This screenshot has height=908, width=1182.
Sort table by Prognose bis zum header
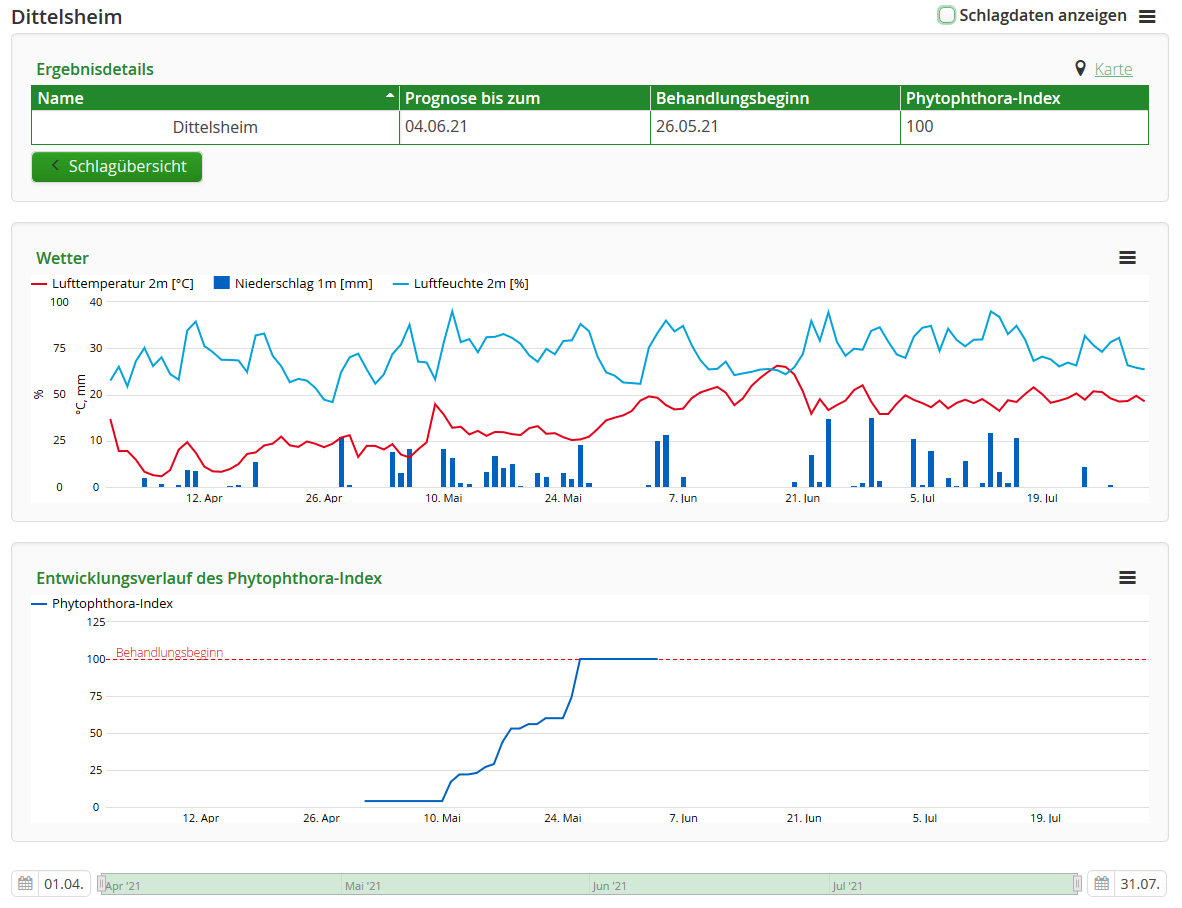(472, 98)
